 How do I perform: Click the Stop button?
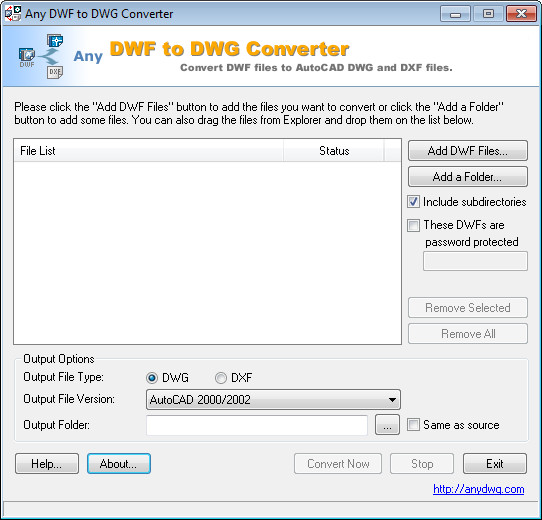pyautogui.click(x=422, y=464)
